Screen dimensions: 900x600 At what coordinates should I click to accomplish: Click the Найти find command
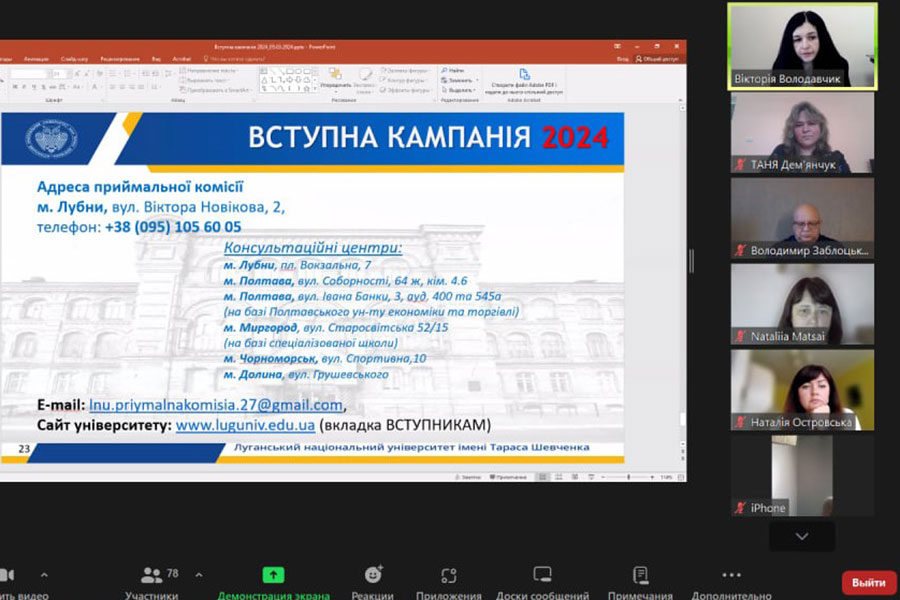[x=453, y=71]
